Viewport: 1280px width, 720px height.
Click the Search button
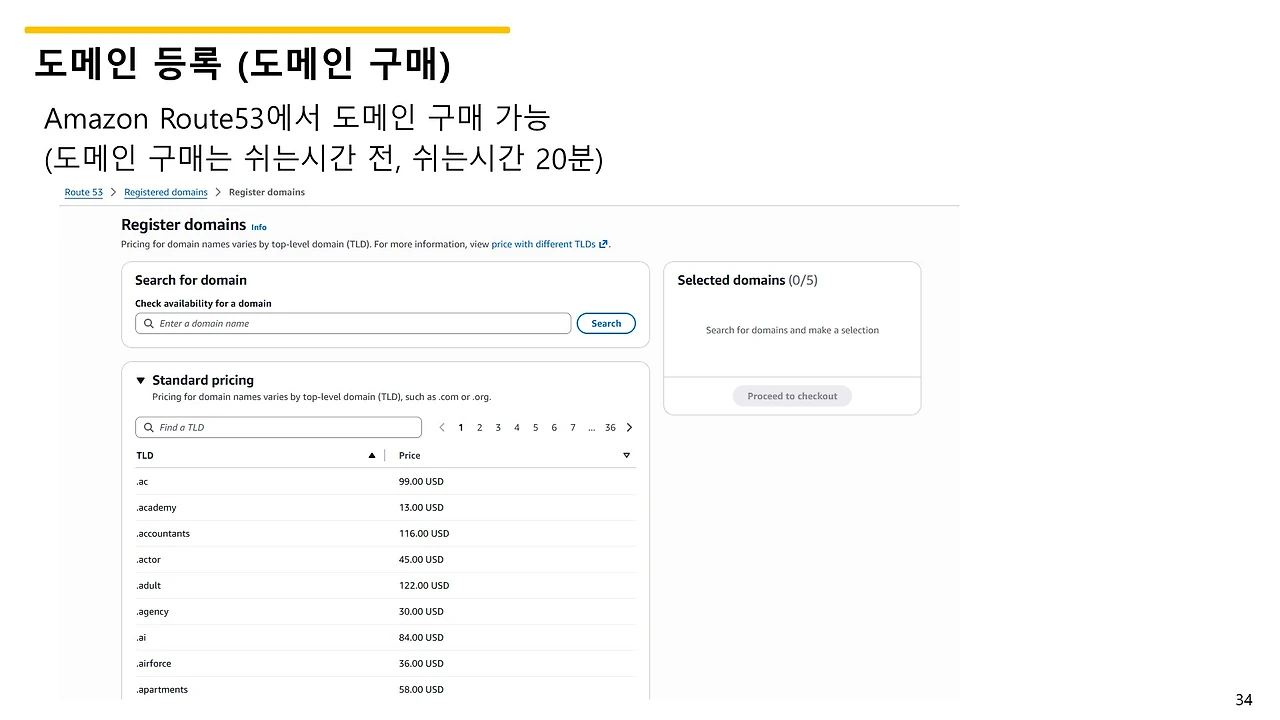tap(605, 323)
